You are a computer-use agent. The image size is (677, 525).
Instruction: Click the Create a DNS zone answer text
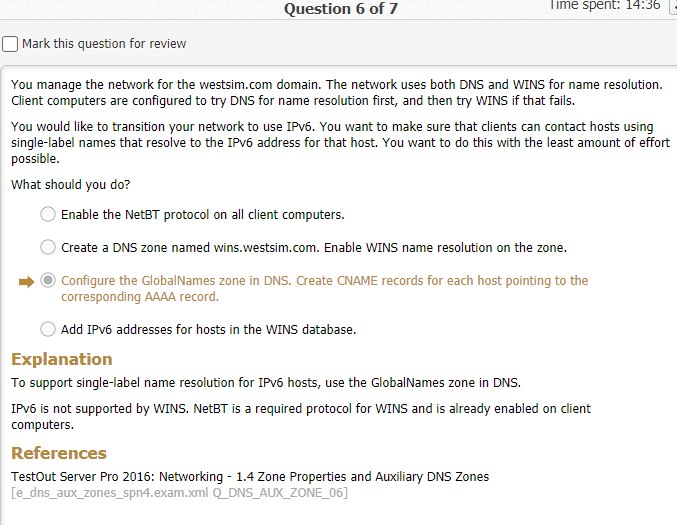(x=314, y=247)
